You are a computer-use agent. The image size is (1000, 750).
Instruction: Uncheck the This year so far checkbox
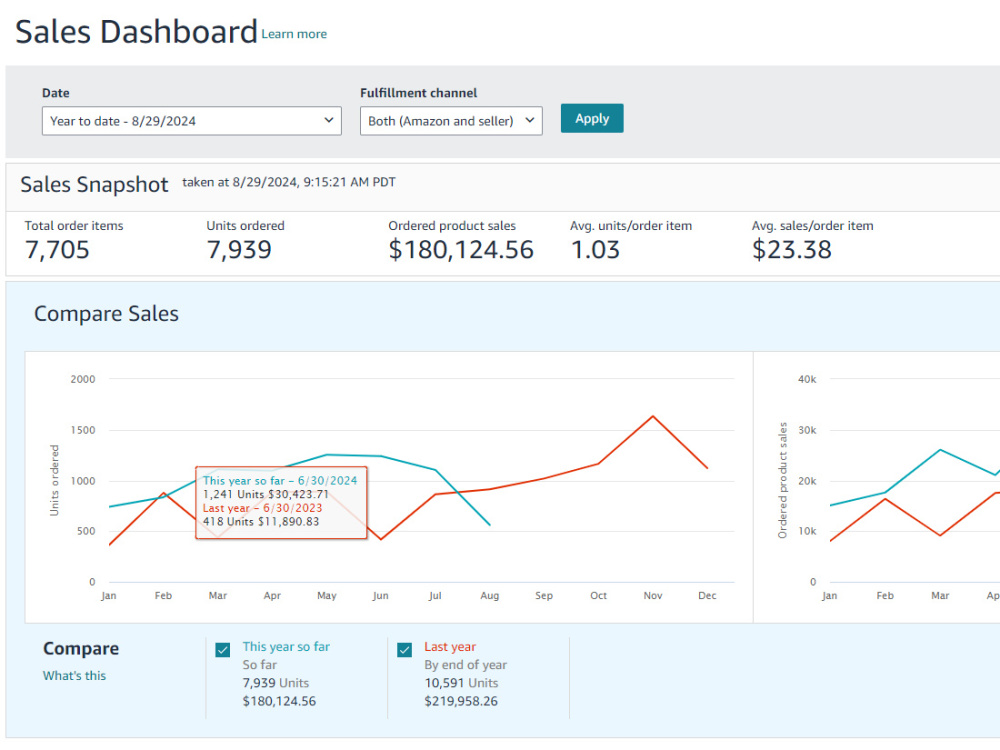click(223, 650)
